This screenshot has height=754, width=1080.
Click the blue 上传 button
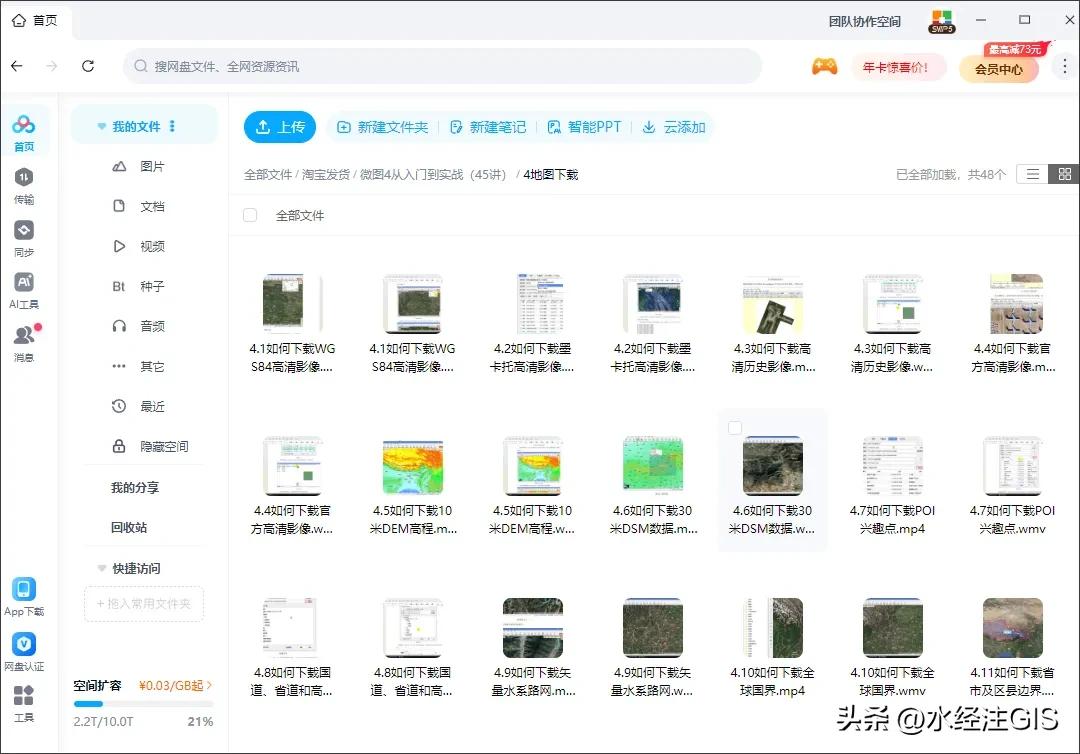pyautogui.click(x=280, y=127)
